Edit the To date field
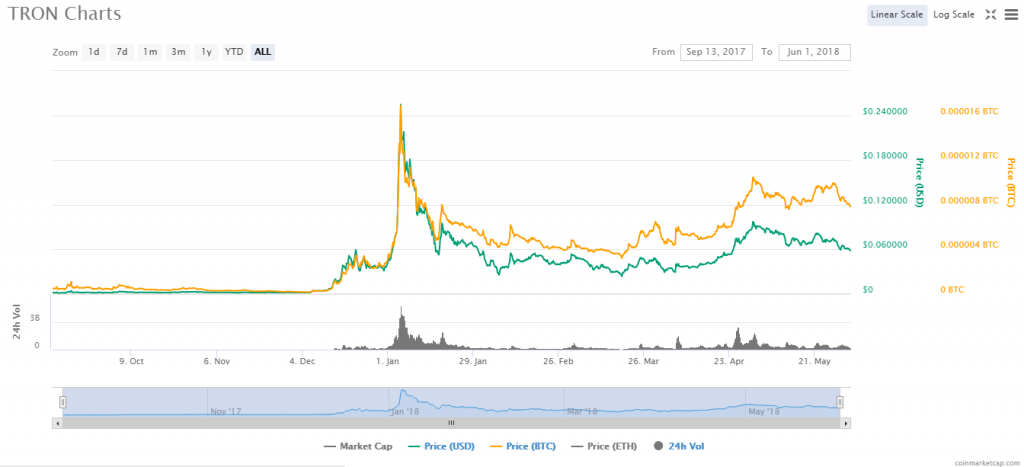The height and width of the screenshot is (467, 1024). pyautogui.click(x=814, y=52)
